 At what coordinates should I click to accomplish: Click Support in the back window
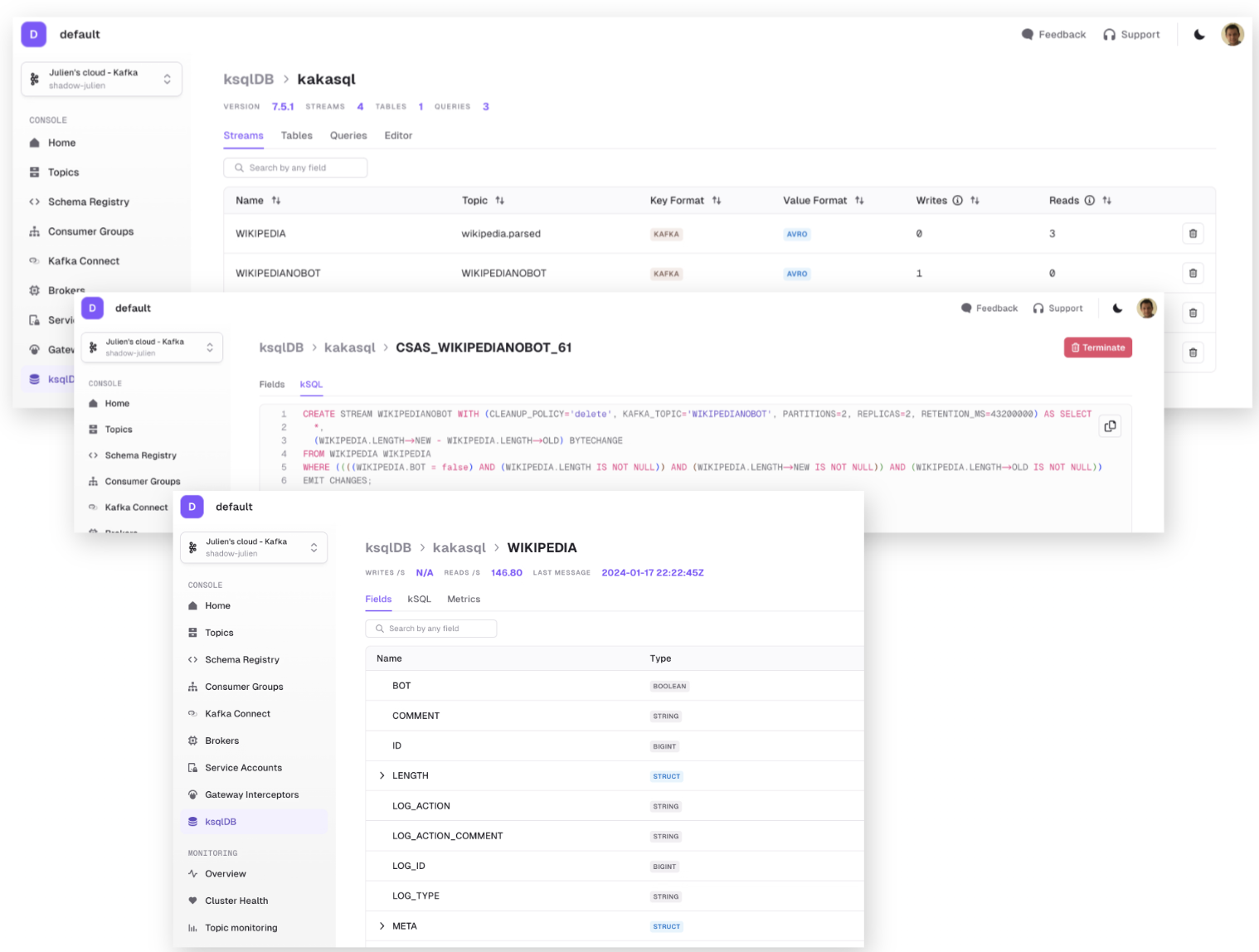pos(1131,35)
